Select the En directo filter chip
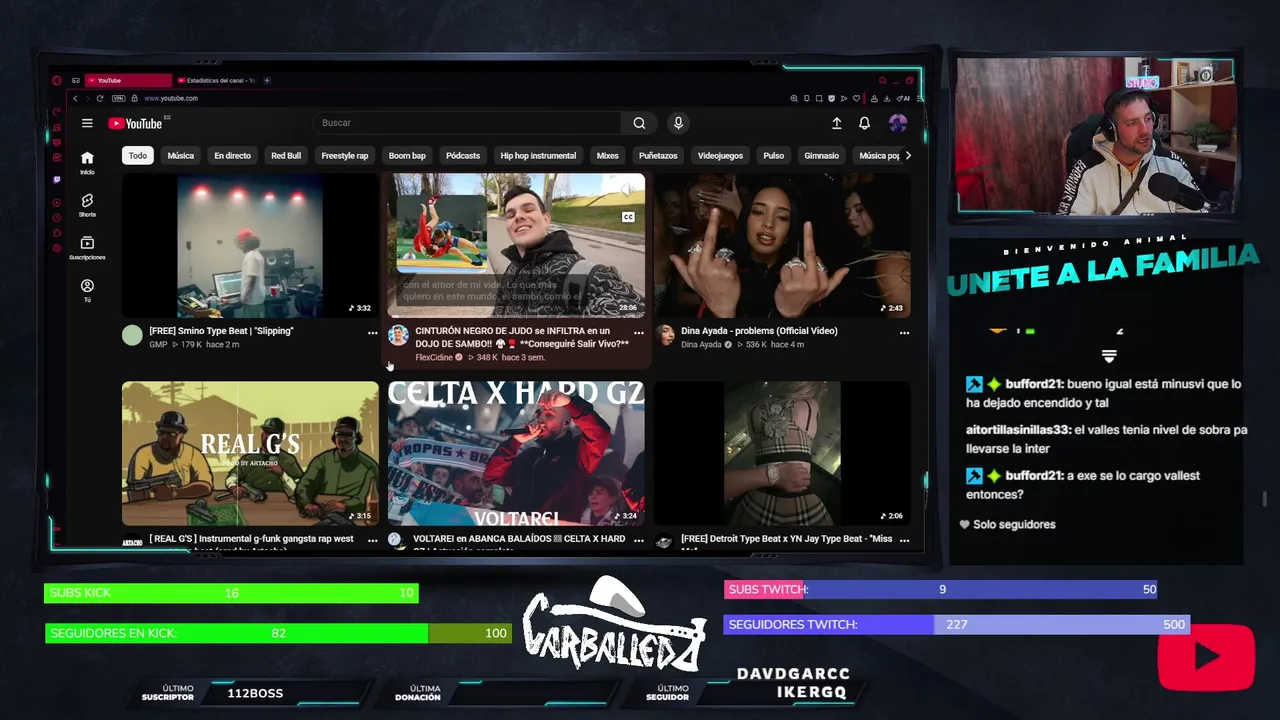Viewport: 1280px width, 720px height. [232, 155]
